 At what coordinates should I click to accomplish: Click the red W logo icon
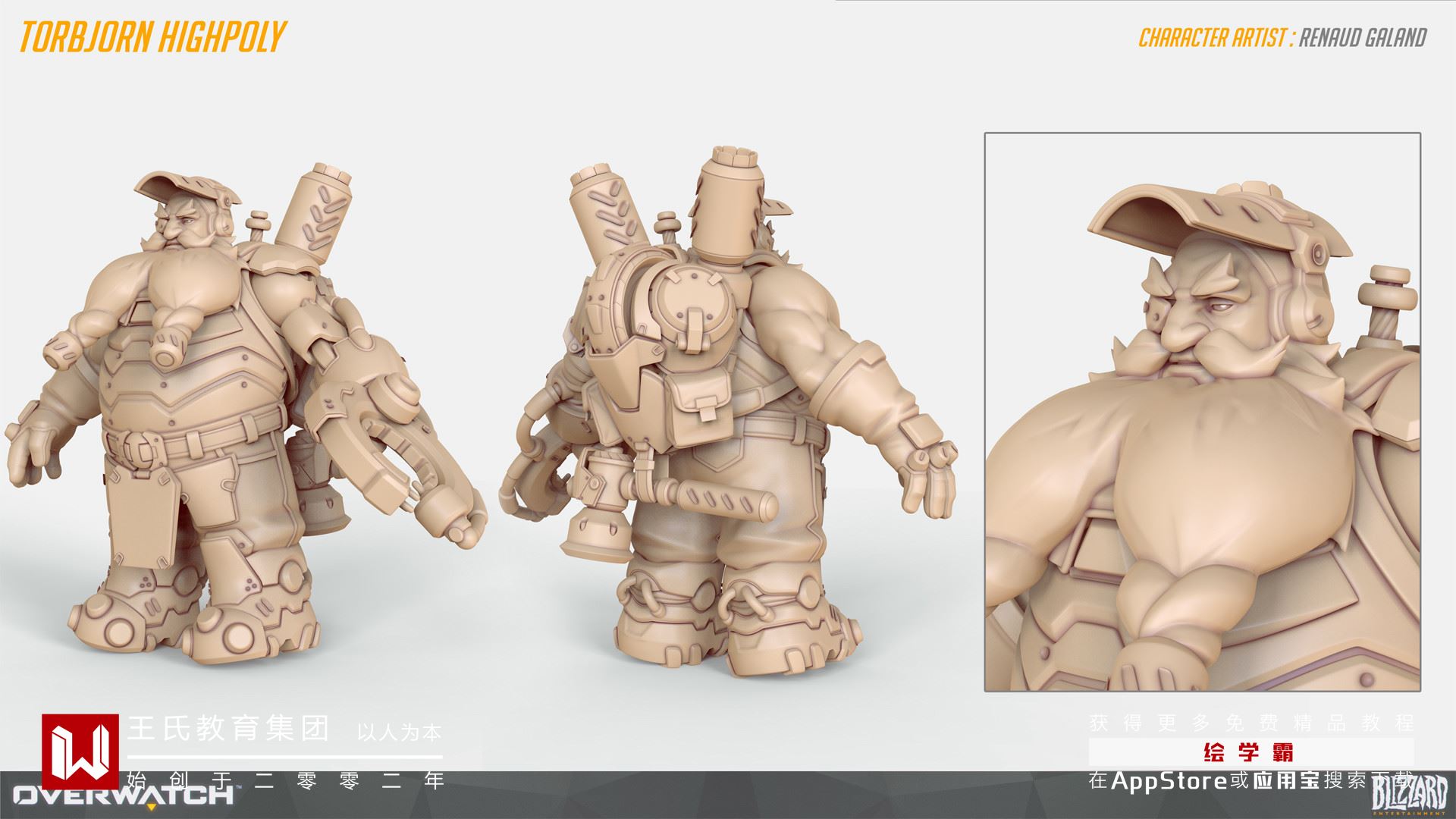click(80, 751)
